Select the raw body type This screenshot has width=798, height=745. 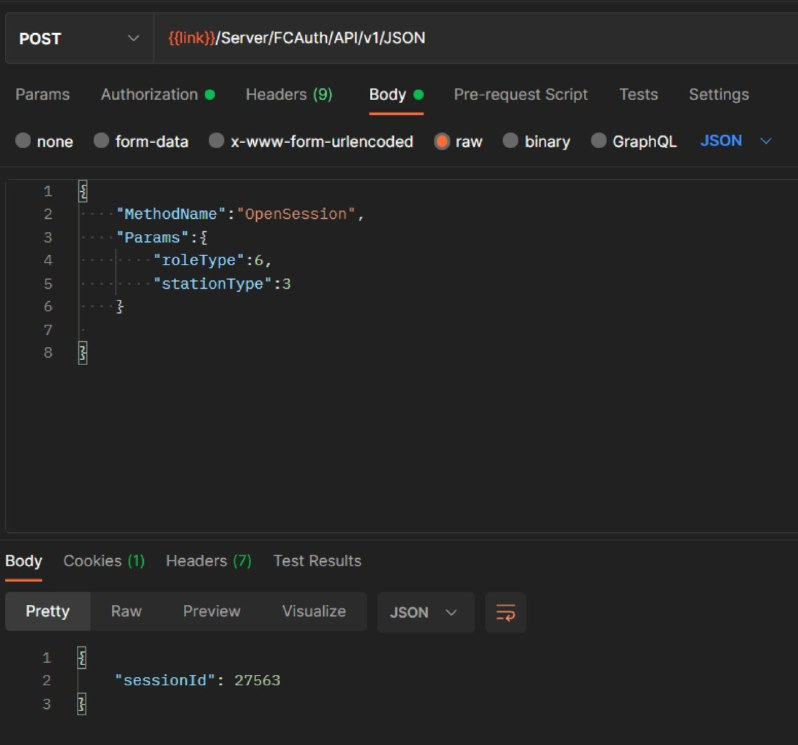[x=458, y=141]
